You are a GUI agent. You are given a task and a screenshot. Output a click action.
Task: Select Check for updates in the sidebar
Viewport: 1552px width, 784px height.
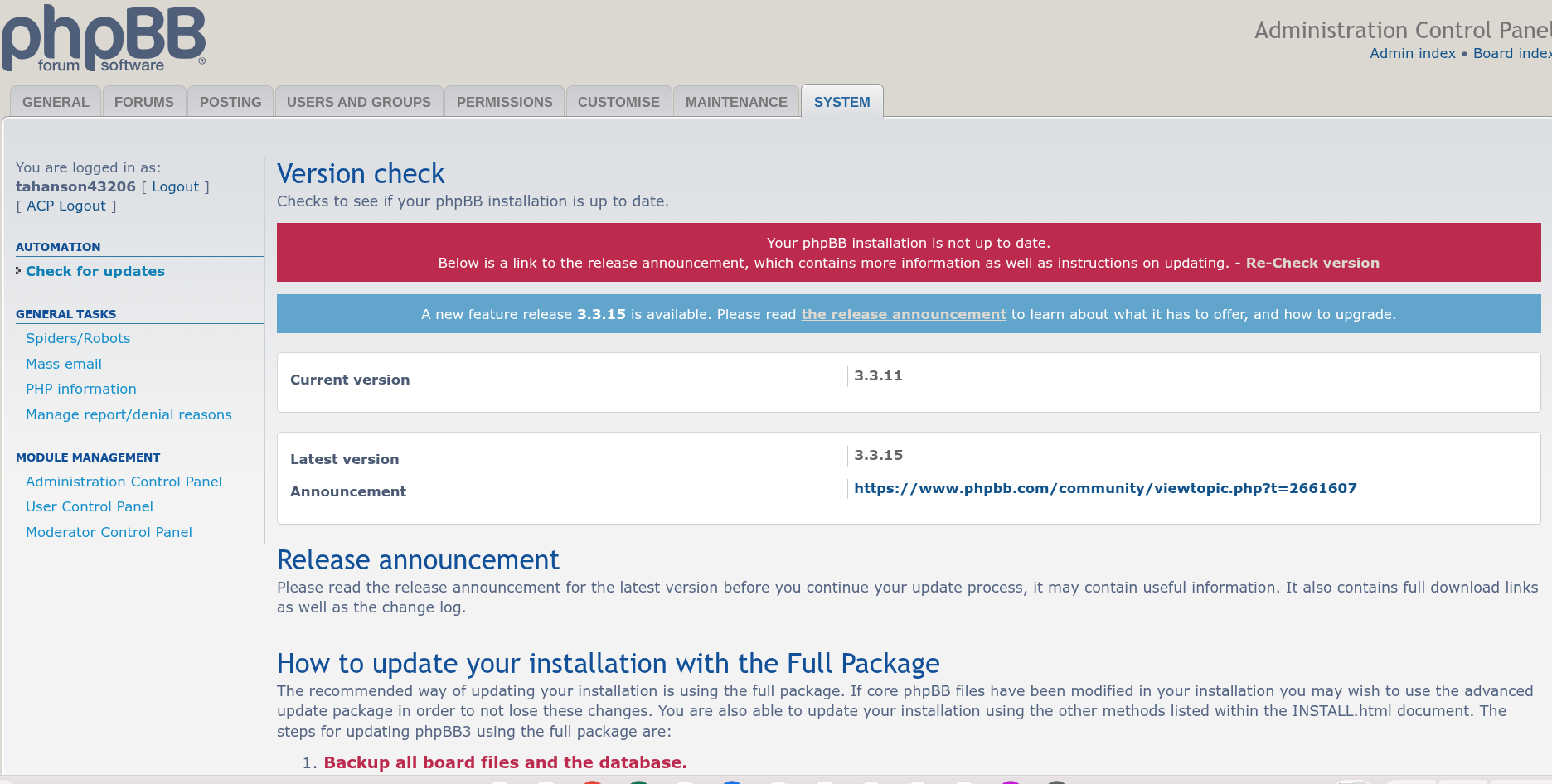pos(95,271)
